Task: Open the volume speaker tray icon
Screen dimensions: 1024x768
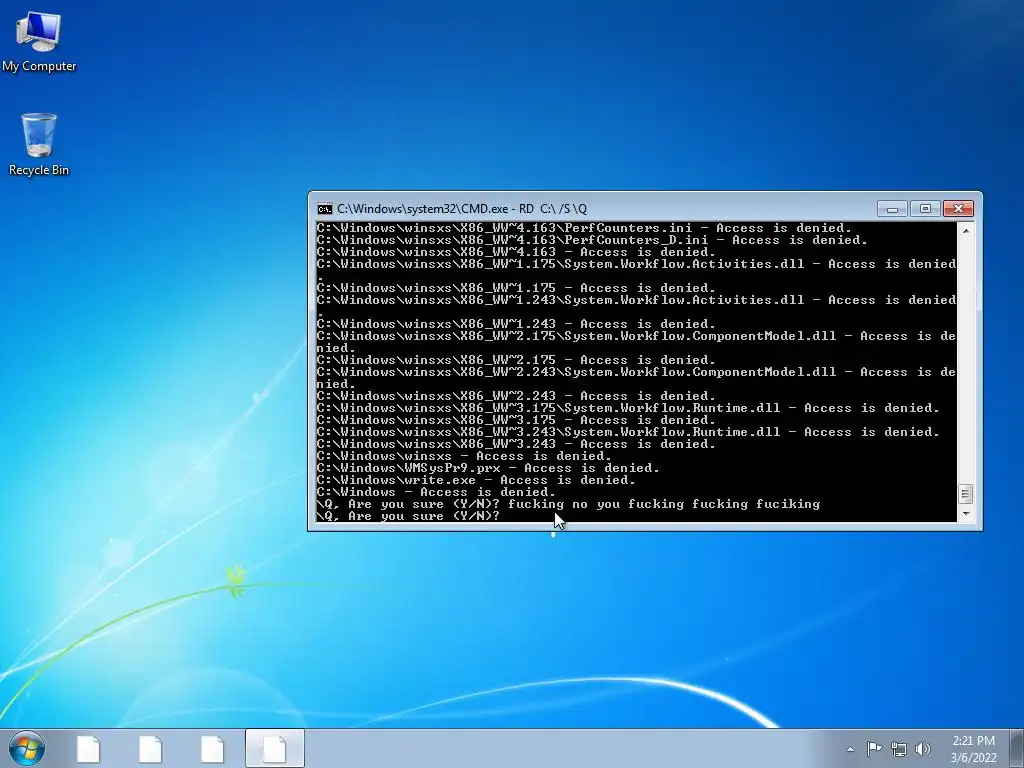Action: point(922,749)
